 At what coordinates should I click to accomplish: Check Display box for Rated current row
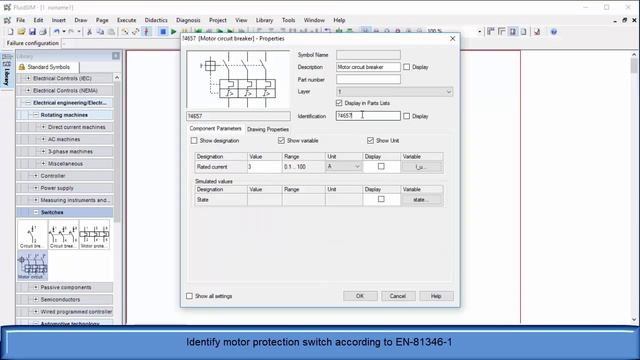click(381, 167)
